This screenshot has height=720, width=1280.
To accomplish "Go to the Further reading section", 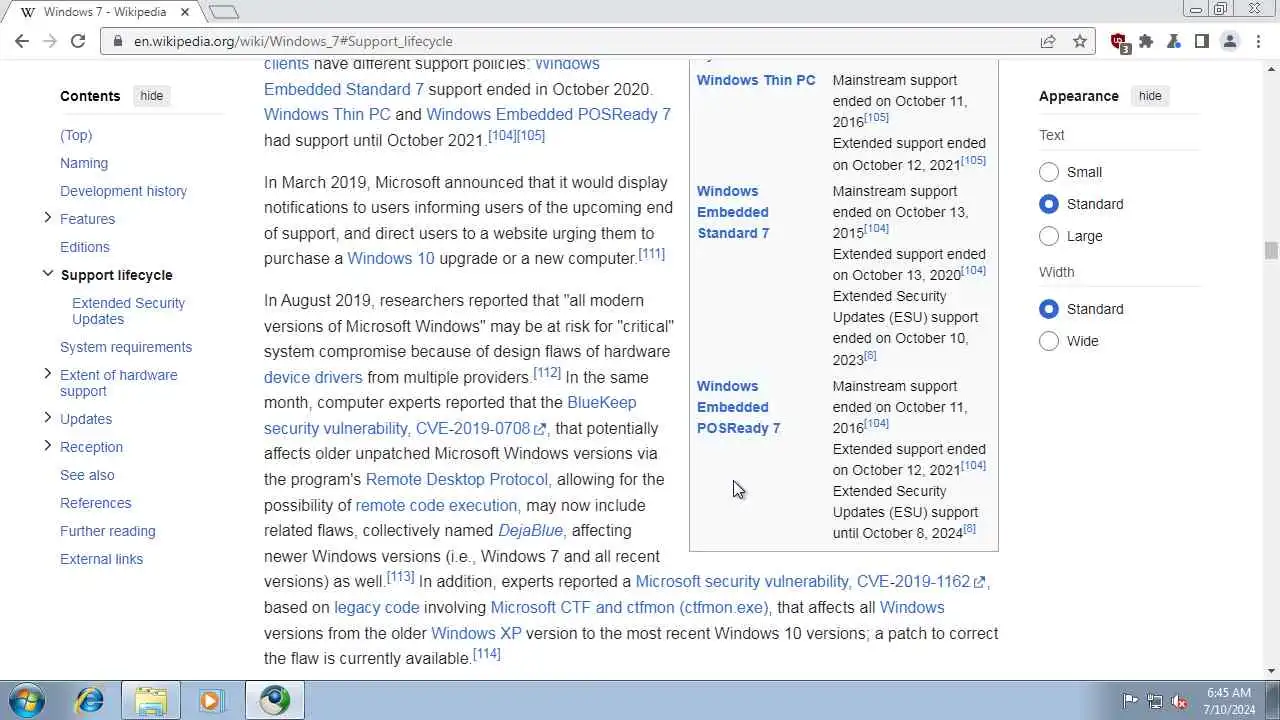I will pyautogui.click(x=108, y=531).
